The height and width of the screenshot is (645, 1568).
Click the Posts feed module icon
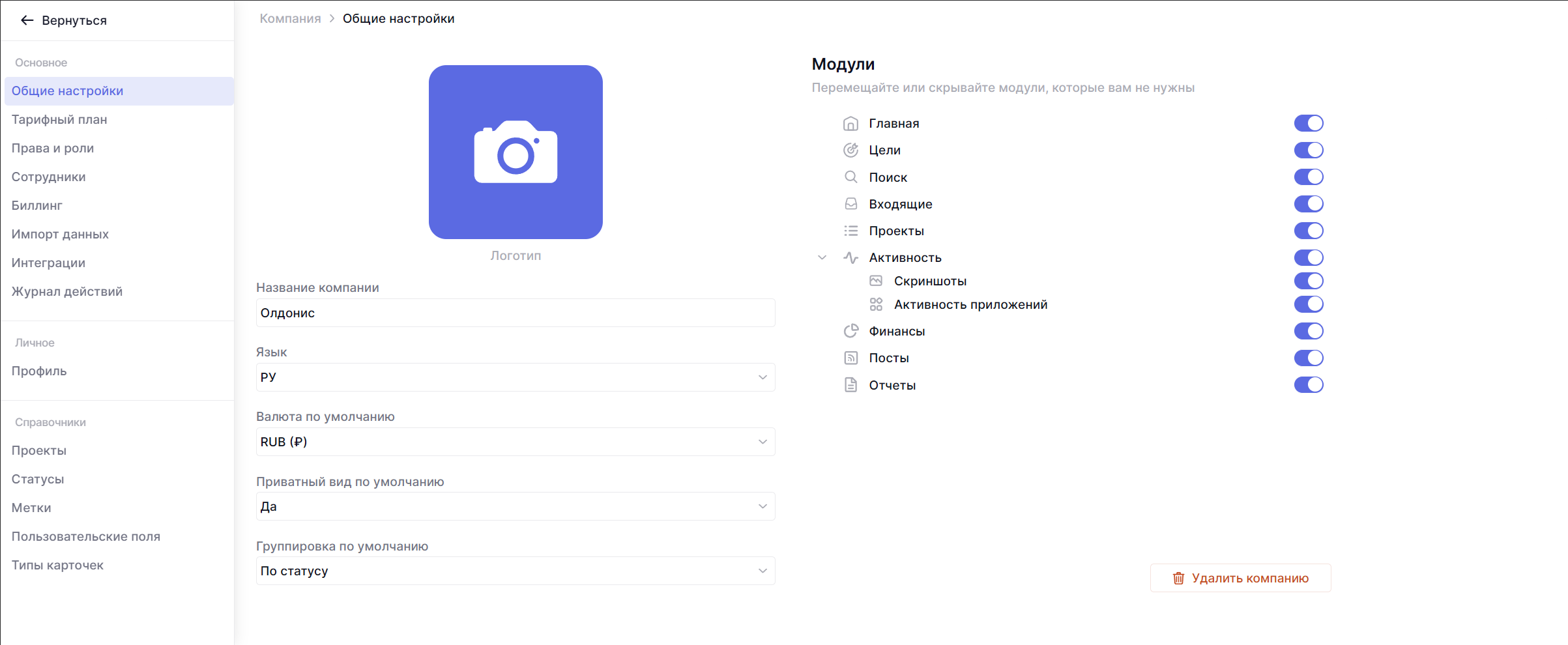[x=850, y=358]
